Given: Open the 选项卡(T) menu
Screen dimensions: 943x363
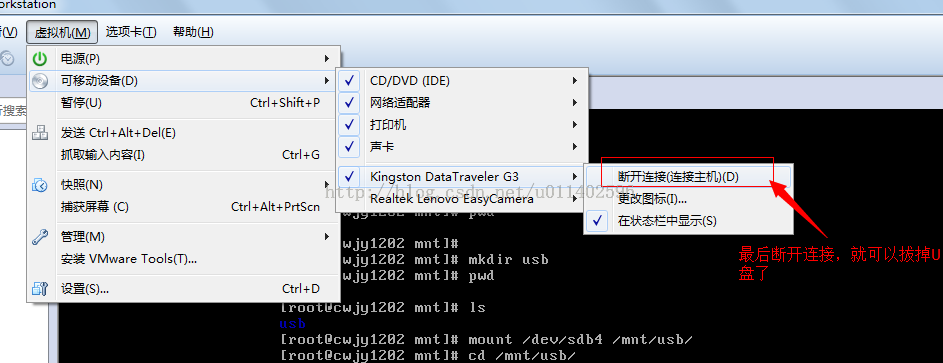Looking at the screenshot, I should point(131,32).
